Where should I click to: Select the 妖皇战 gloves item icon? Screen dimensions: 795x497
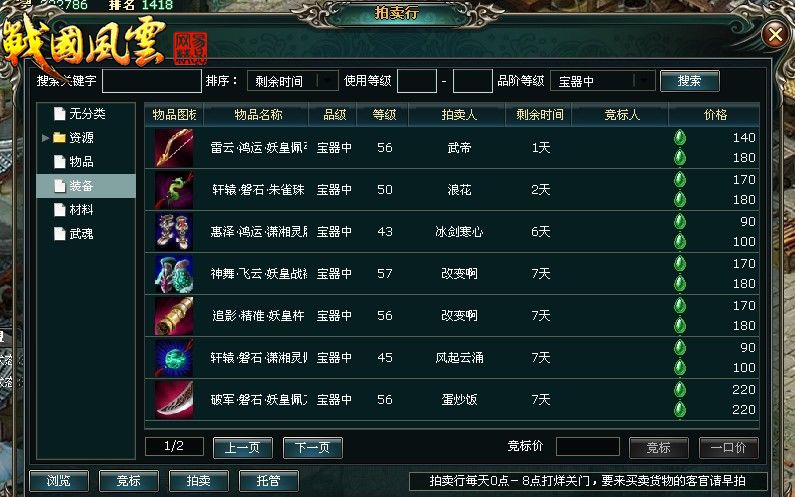pos(174,274)
